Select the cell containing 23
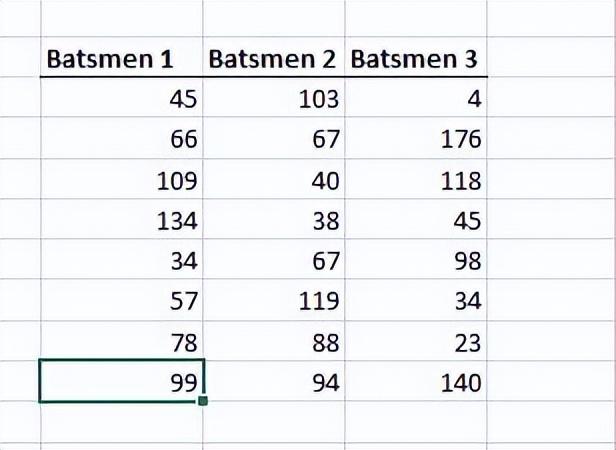616x450 pixels. click(416, 341)
